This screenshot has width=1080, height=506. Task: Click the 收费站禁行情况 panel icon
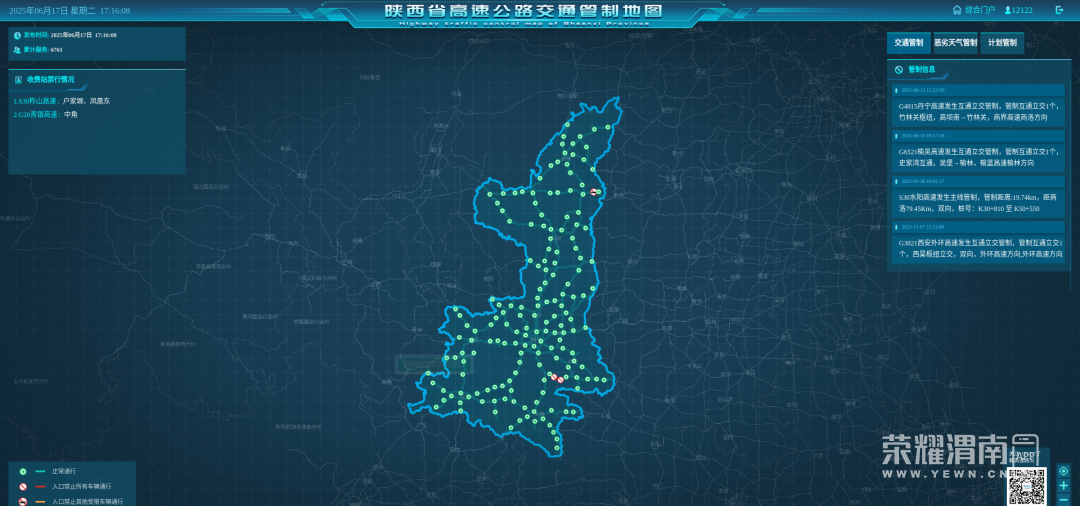click(x=18, y=79)
